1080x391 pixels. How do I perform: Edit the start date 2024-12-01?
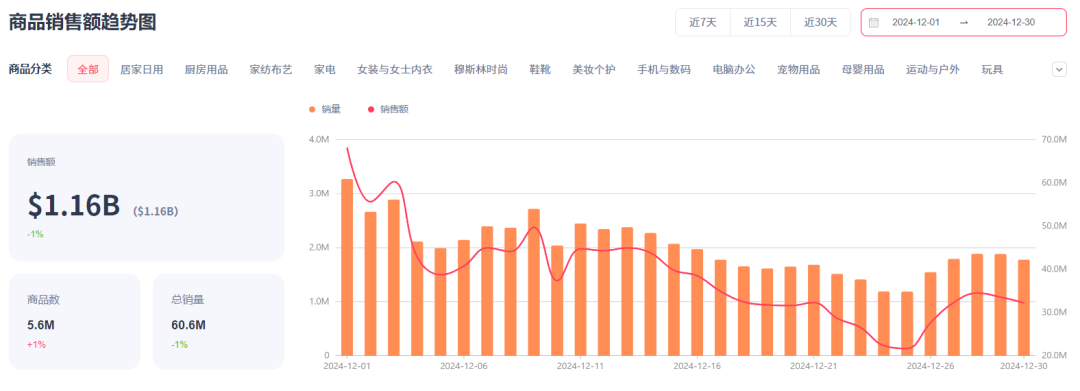(x=915, y=22)
